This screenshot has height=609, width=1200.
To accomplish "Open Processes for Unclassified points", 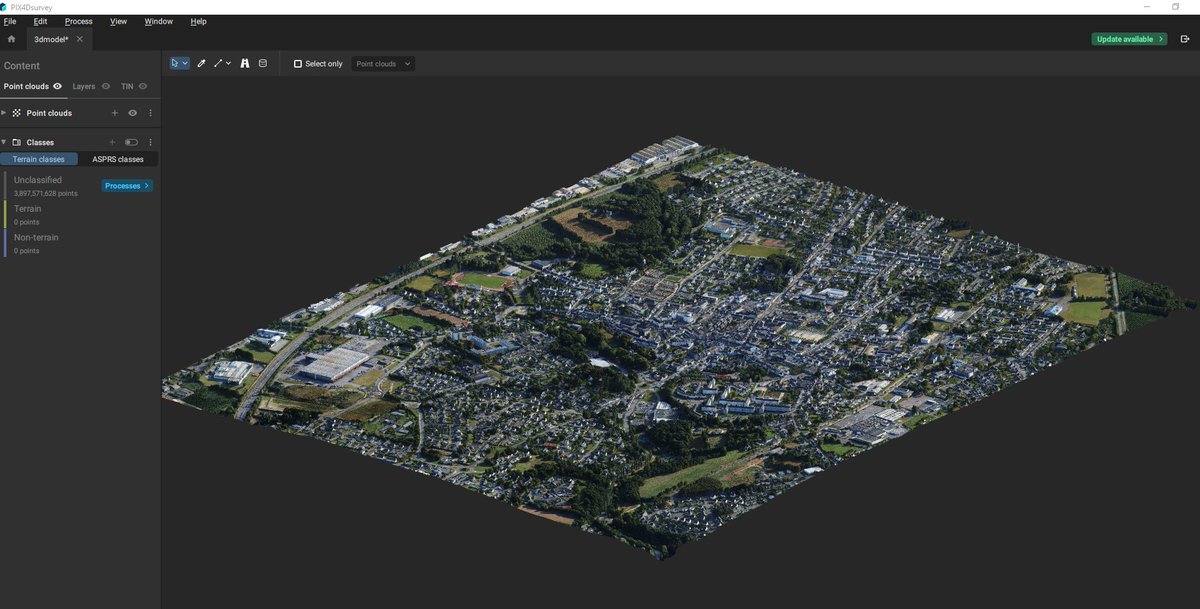I will click(126, 185).
